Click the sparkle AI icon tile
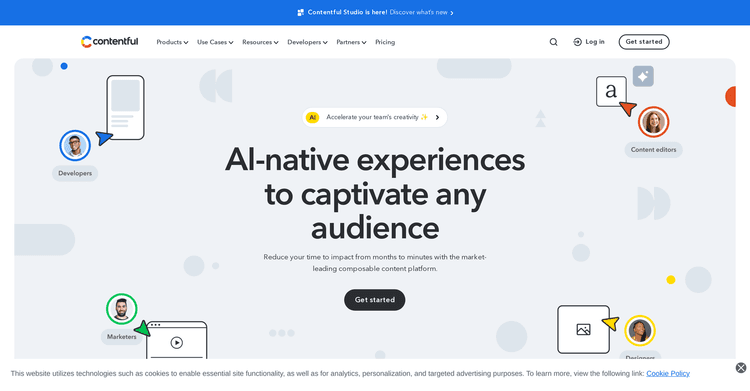750x391 pixels. (643, 76)
